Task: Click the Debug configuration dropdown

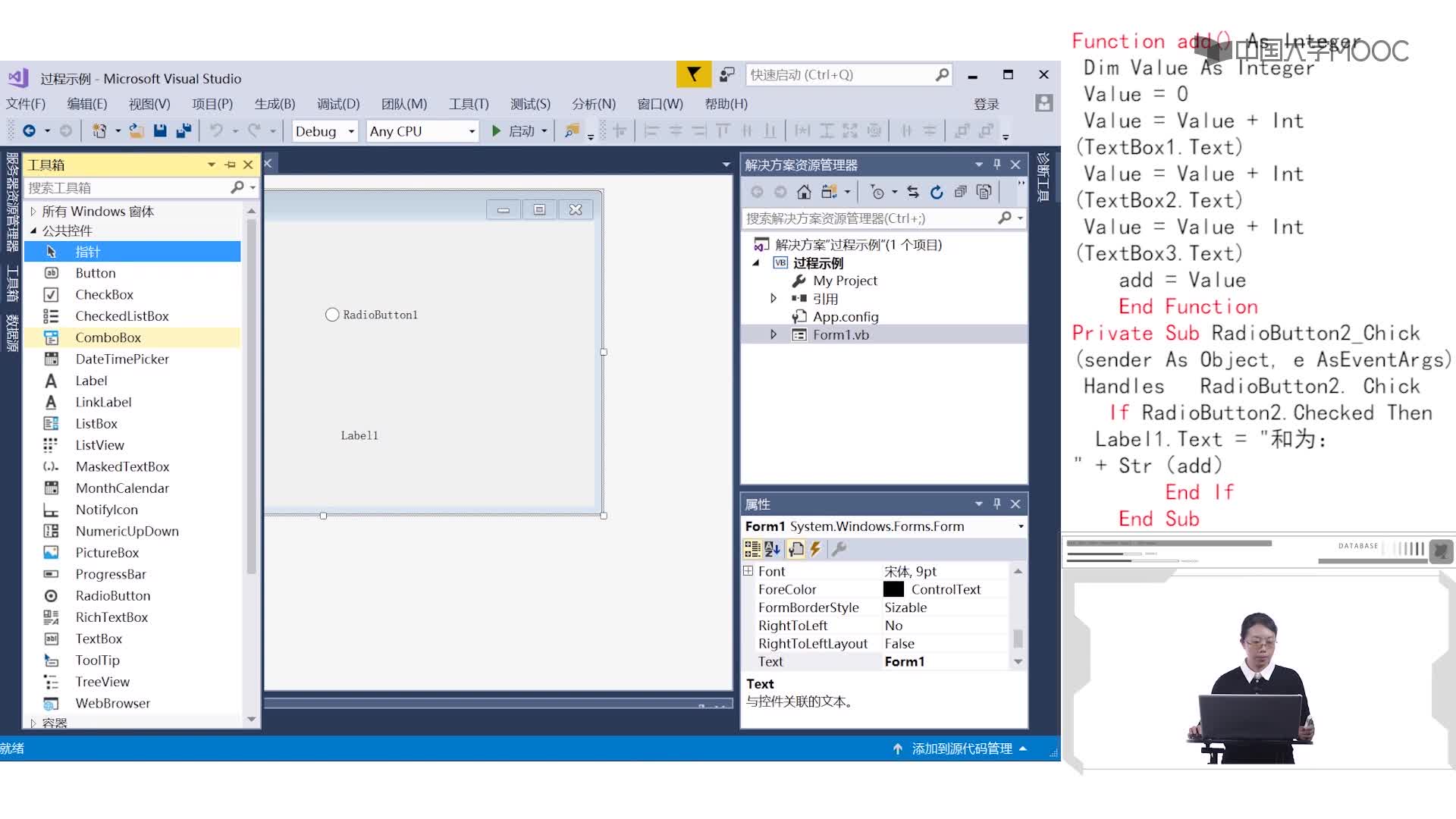Action: click(322, 130)
